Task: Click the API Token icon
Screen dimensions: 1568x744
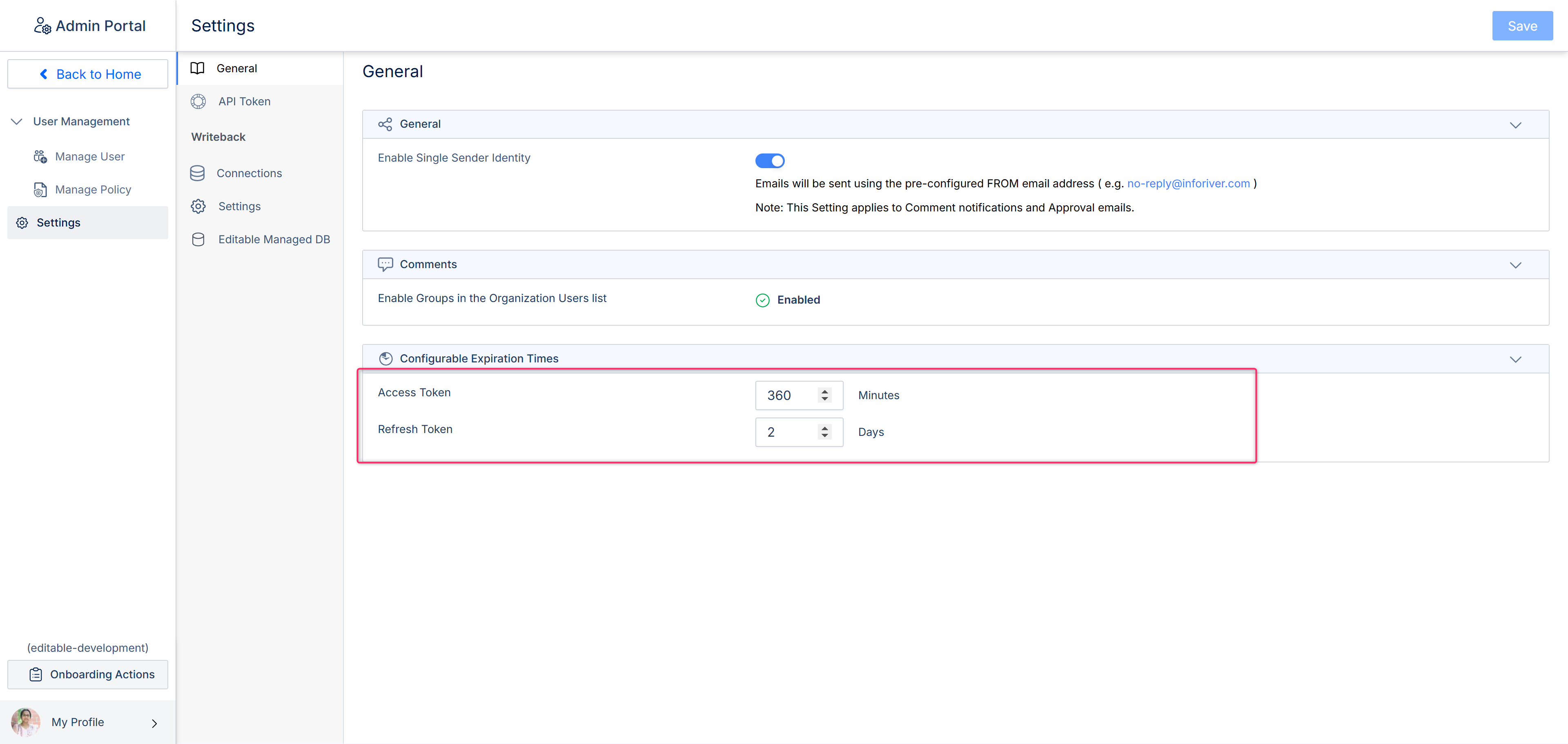Action: coord(198,102)
